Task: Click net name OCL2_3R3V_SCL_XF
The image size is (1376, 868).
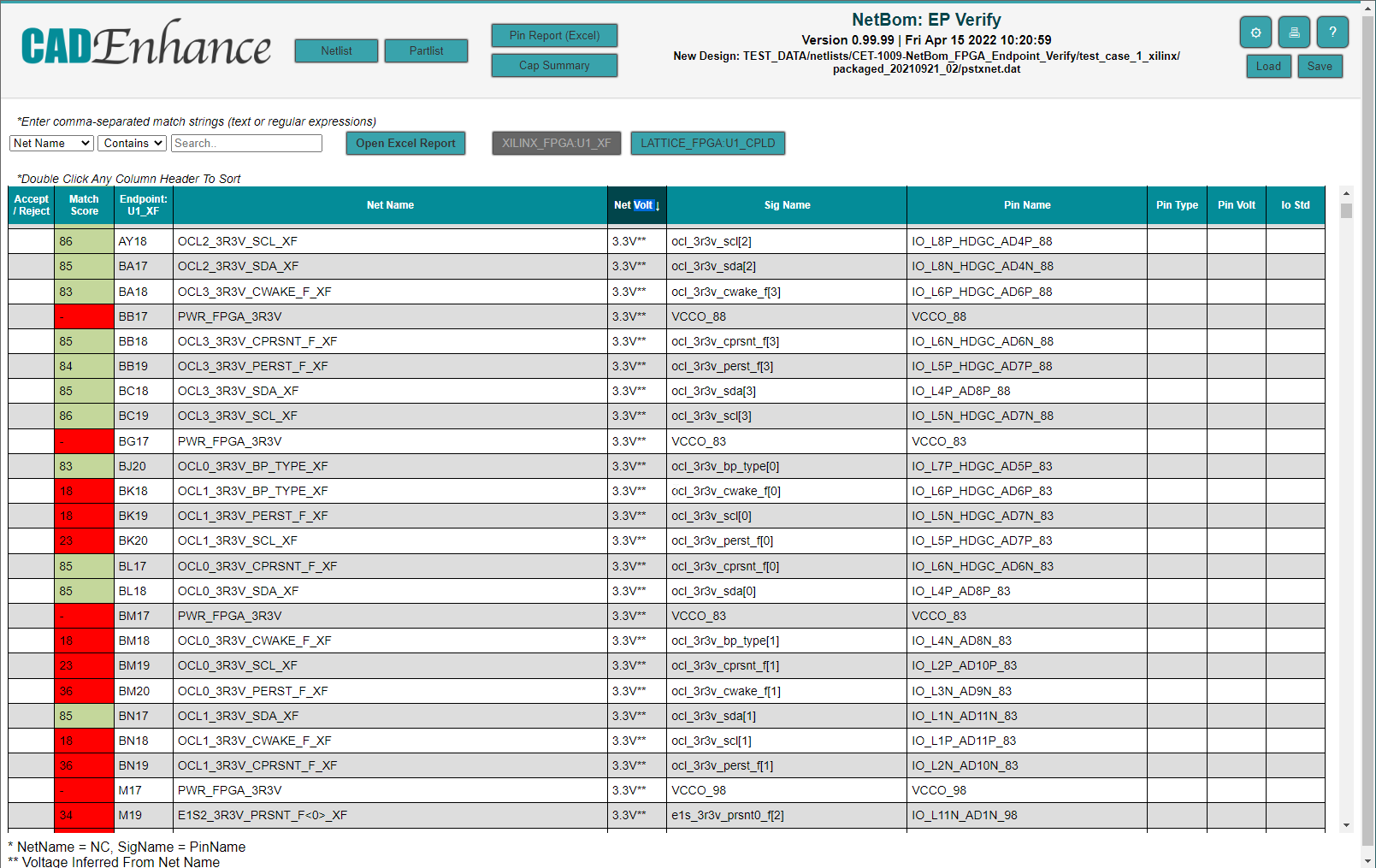Action: point(238,241)
